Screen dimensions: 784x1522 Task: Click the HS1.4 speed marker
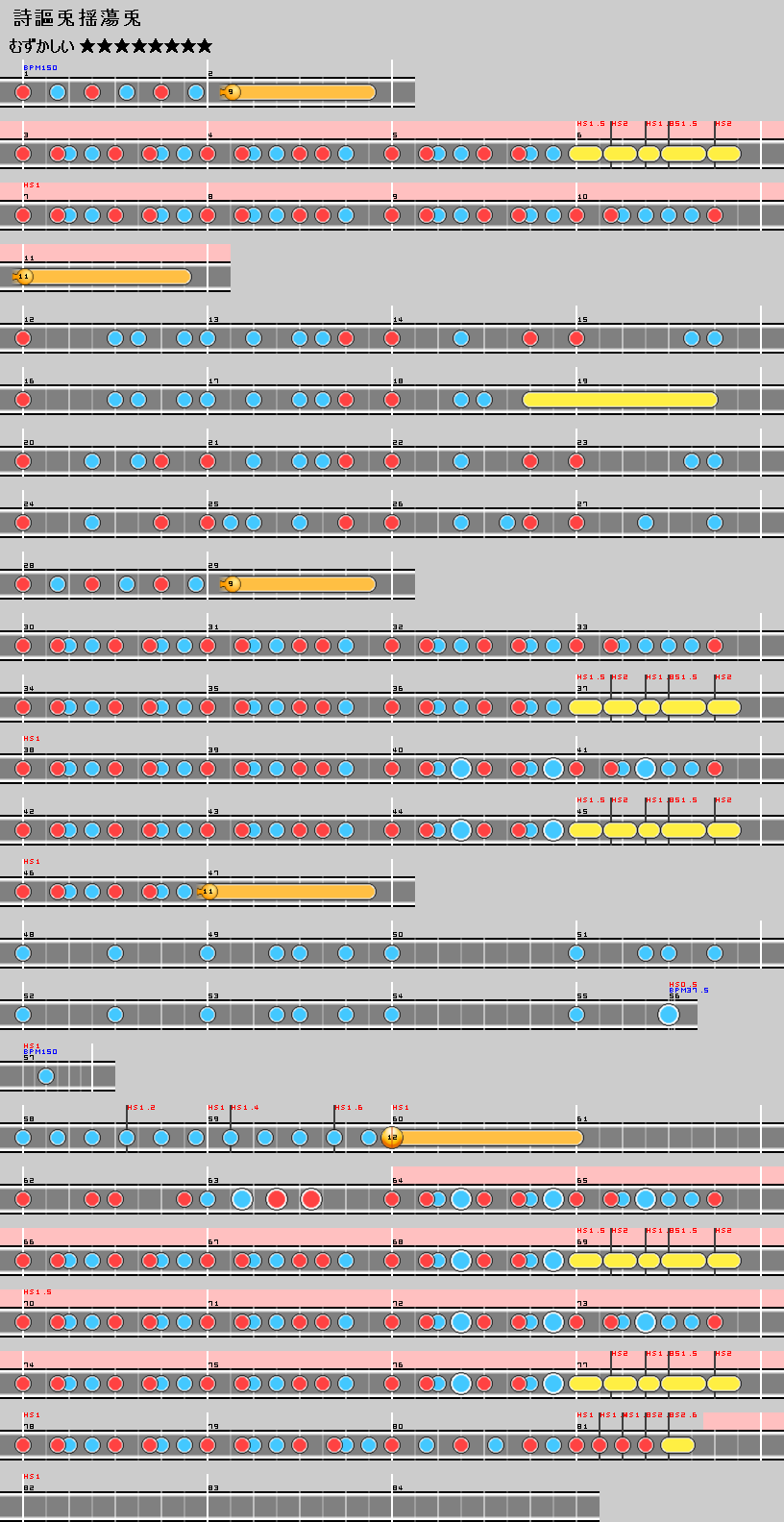245,1108
